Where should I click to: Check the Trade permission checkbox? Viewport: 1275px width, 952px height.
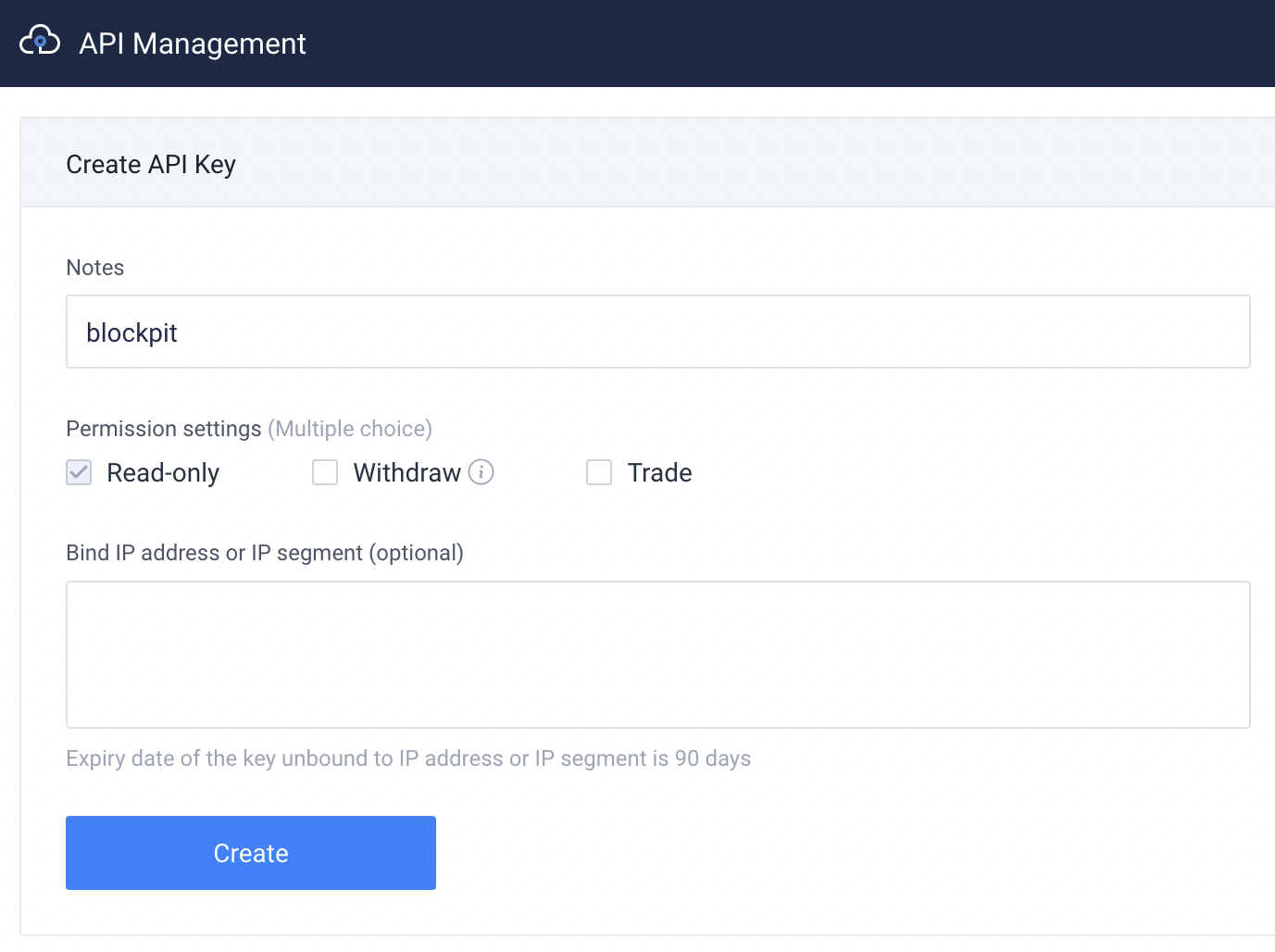[x=599, y=472]
